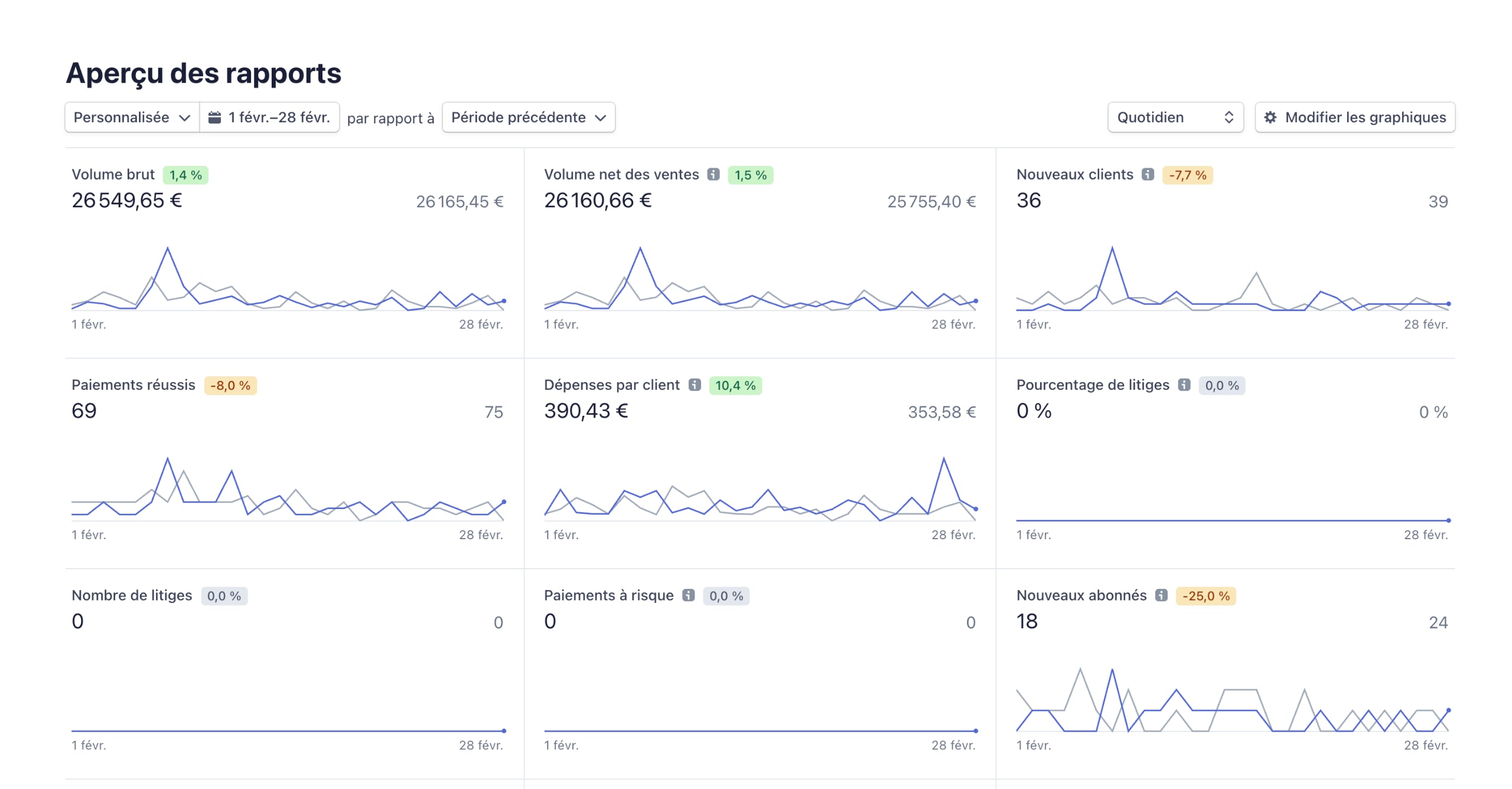Click info icon beside Volume net des ventes
The height and width of the screenshot is (789, 1512).
[713, 174]
